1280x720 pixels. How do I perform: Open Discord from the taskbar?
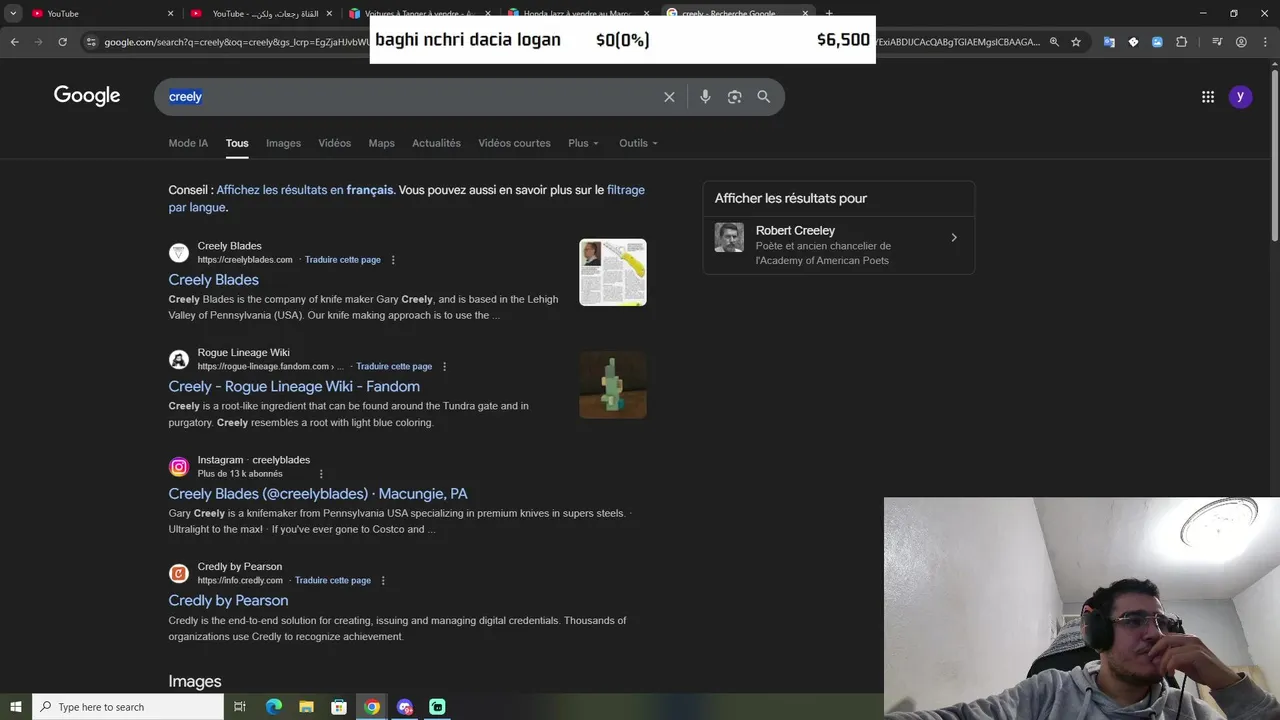[x=405, y=707]
